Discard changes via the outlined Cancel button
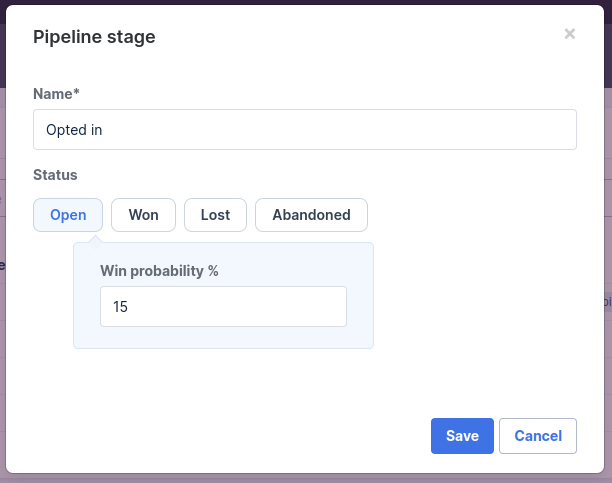The height and width of the screenshot is (483, 612). tap(538, 436)
